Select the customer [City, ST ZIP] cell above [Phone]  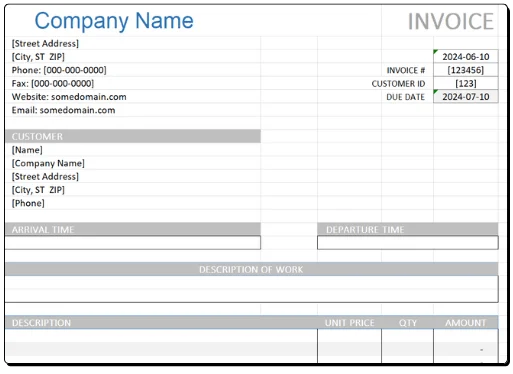point(133,190)
